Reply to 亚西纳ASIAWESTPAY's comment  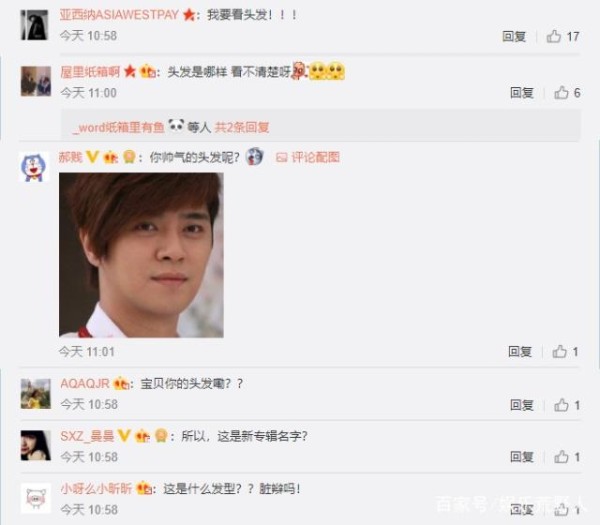pos(514,37)
